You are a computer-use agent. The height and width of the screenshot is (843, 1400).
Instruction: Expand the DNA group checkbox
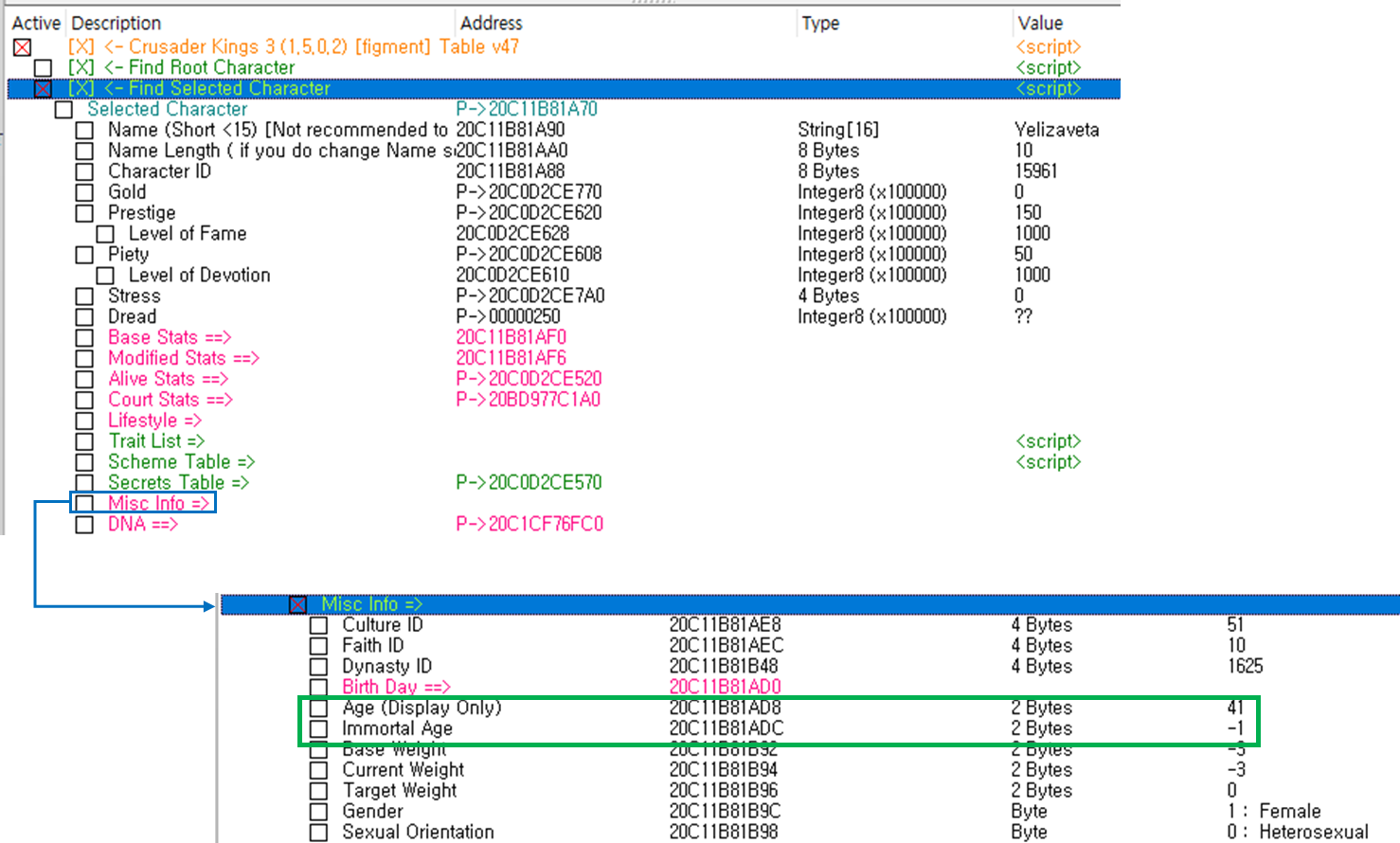[84, 526]
